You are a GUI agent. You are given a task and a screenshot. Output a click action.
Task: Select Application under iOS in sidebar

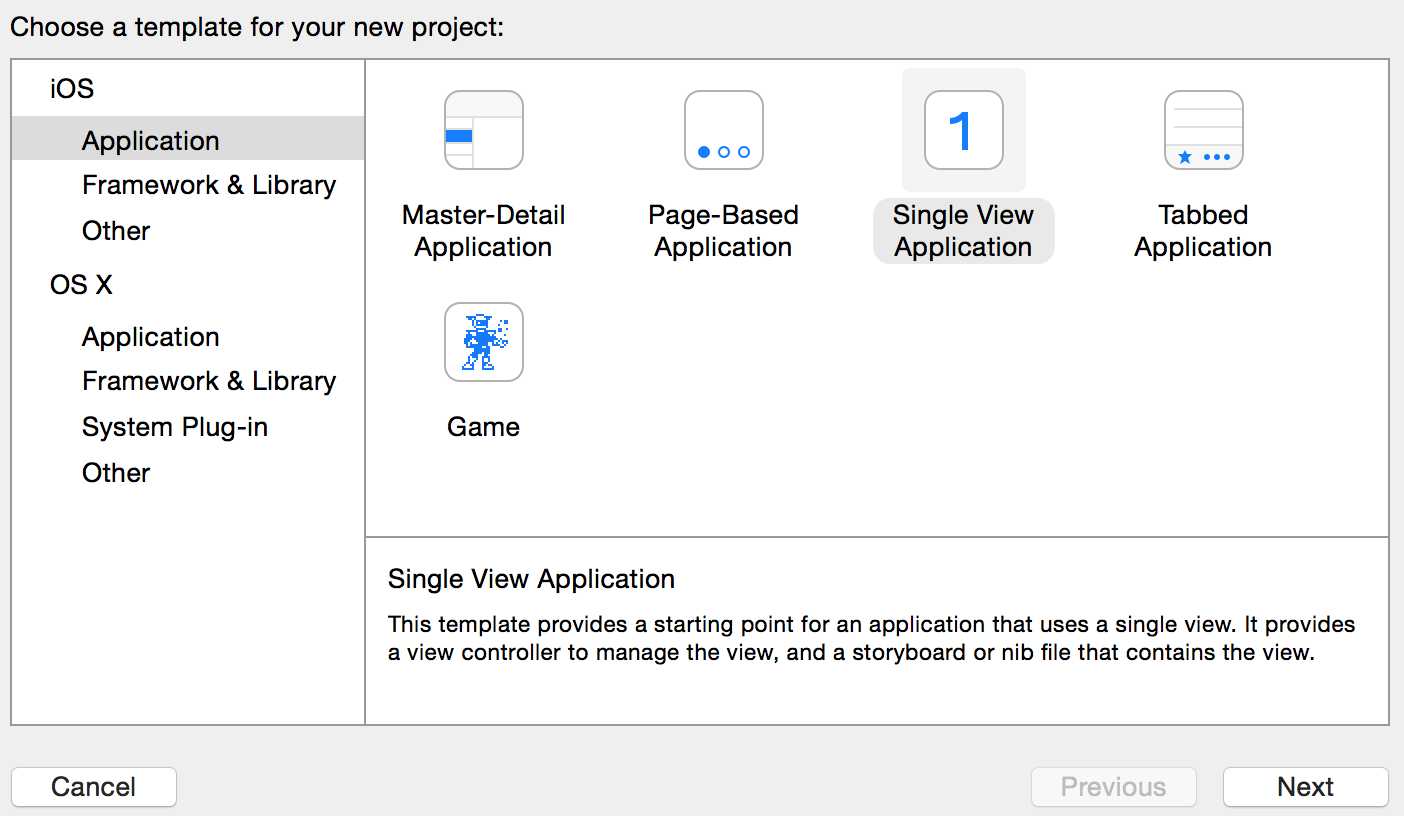[151, 141]
